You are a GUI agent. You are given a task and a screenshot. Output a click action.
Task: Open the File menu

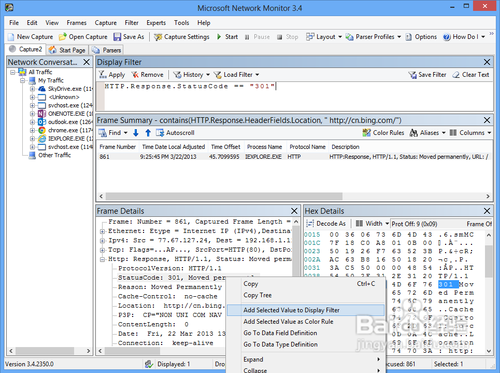pyautogui.click(x=14, y=23)
